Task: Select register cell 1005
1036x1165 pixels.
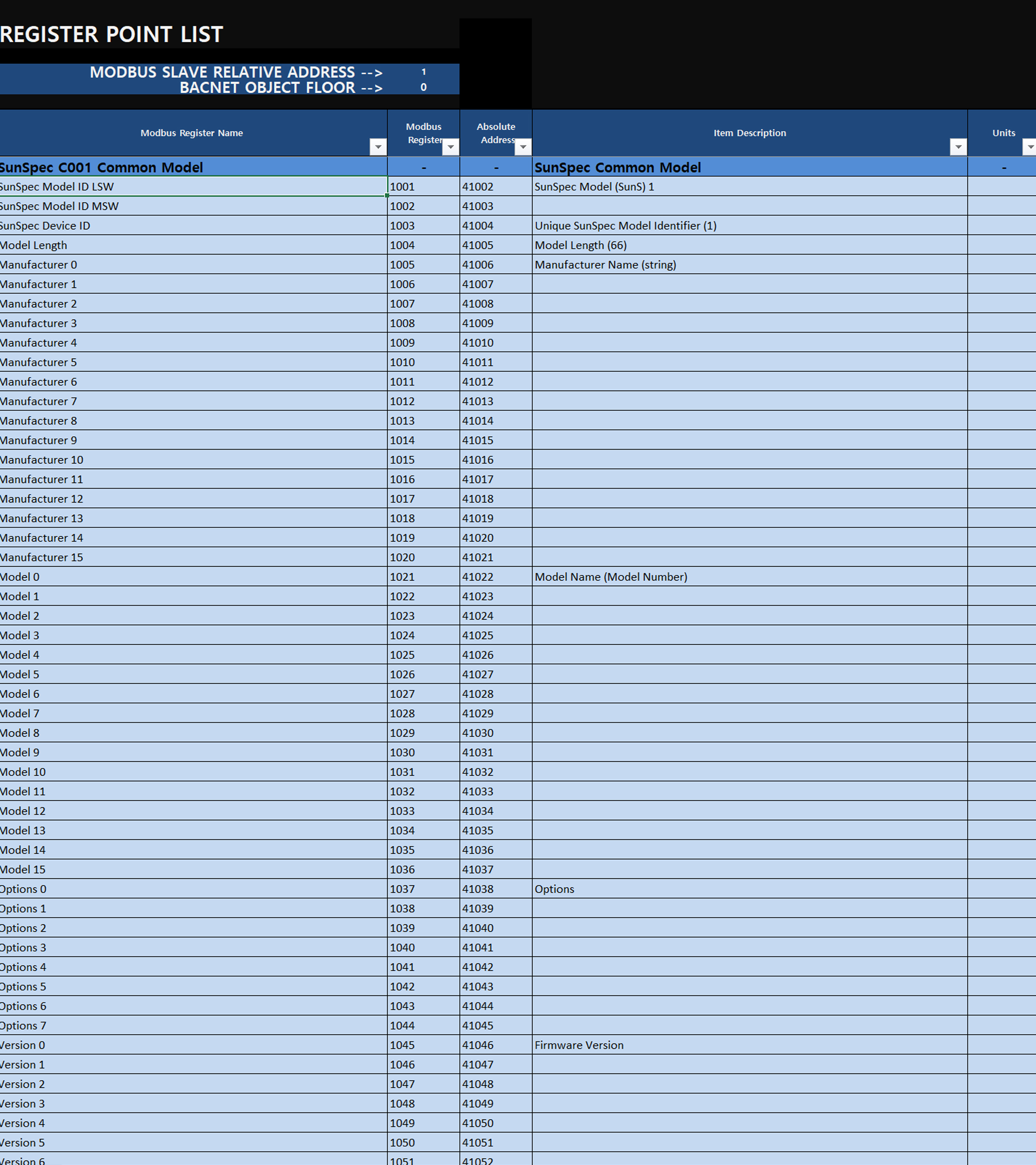Action: click(424, 265)
